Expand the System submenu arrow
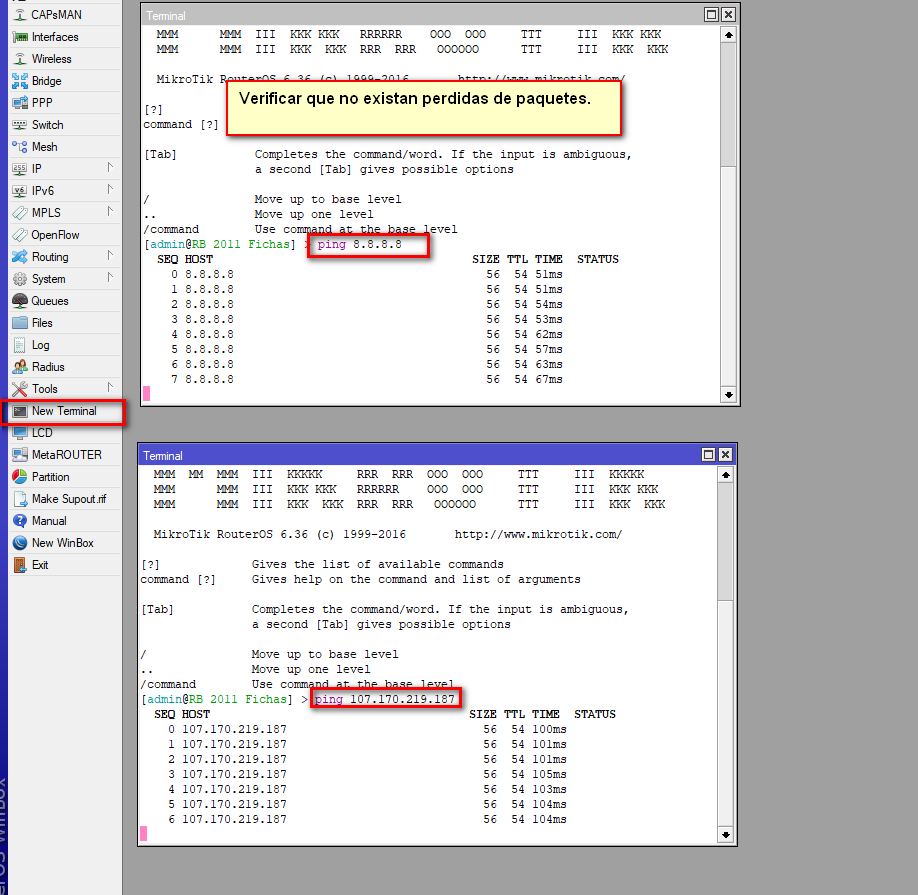Image resolution: width=918 pixels, height=895 pixels. point(110,278)
